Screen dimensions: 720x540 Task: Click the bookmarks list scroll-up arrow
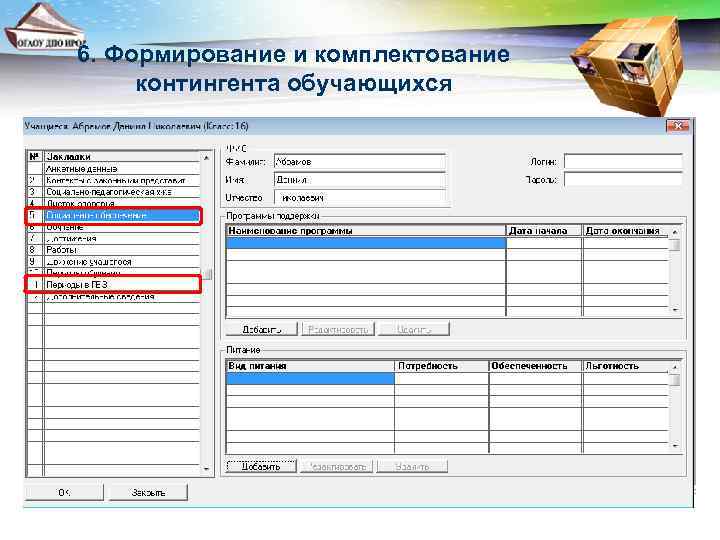point(207,158)
